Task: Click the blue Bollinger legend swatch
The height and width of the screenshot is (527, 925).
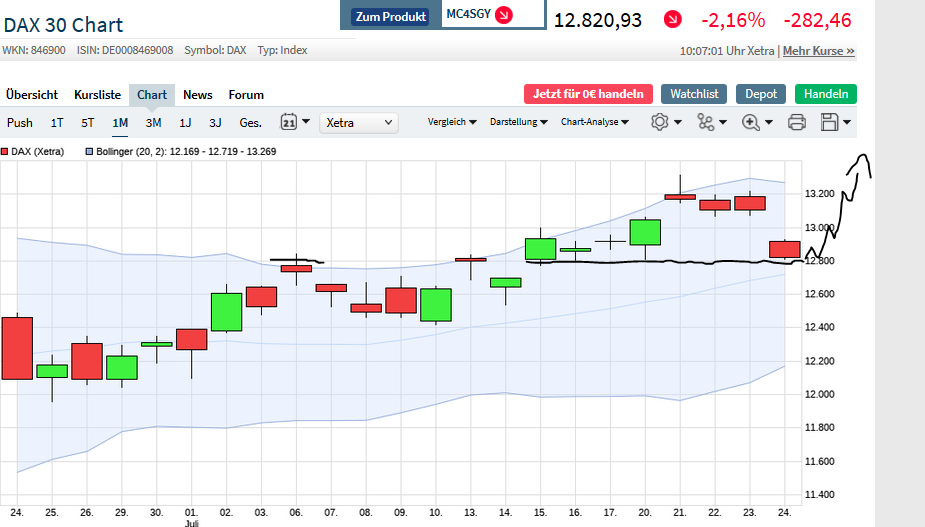Action: coord(90,152)
